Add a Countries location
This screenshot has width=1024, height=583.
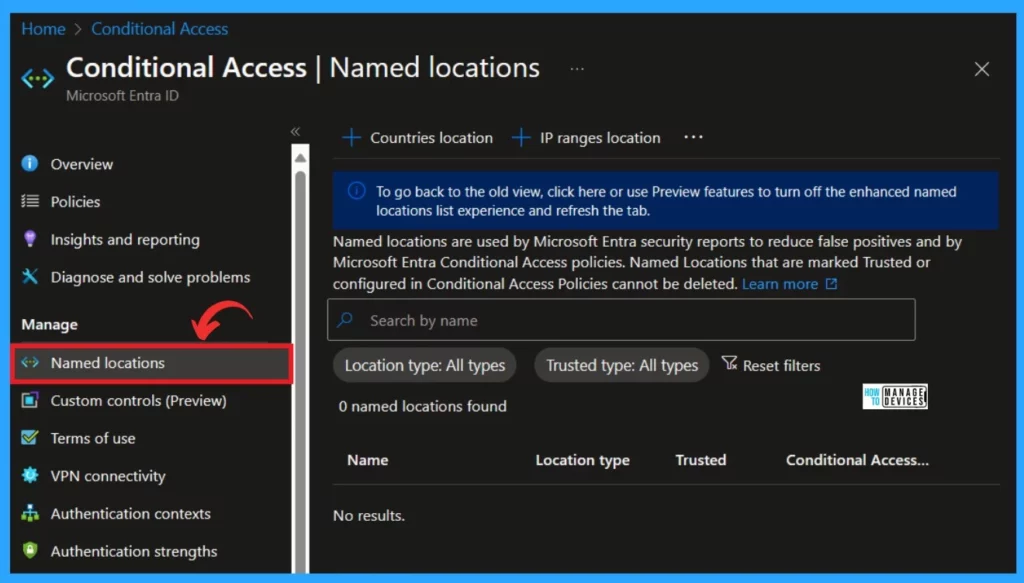click(417, 138)
